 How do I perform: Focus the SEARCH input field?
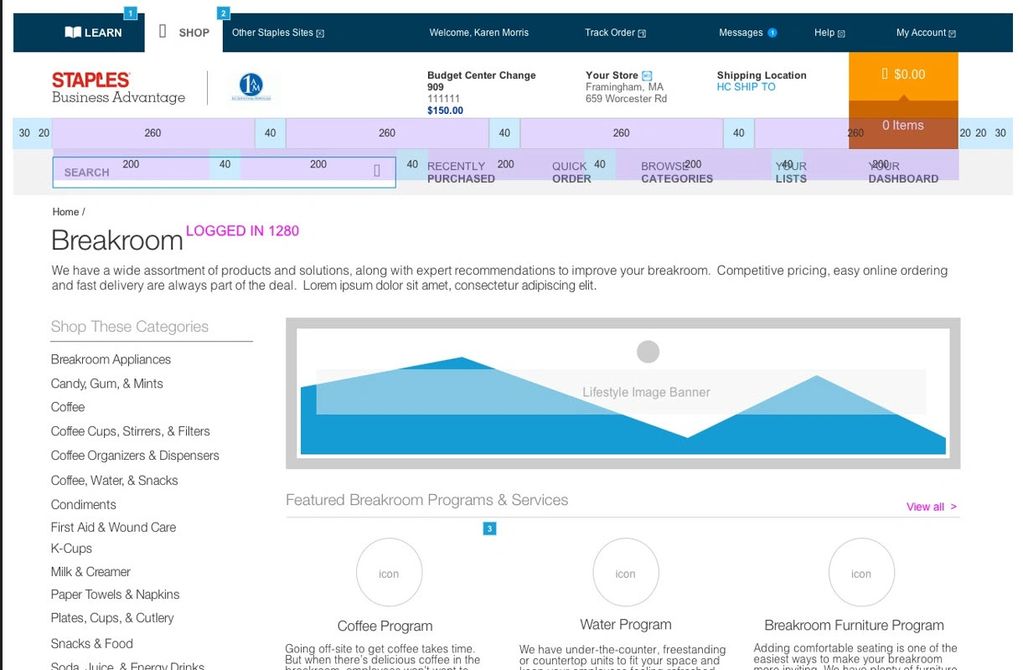224,172
